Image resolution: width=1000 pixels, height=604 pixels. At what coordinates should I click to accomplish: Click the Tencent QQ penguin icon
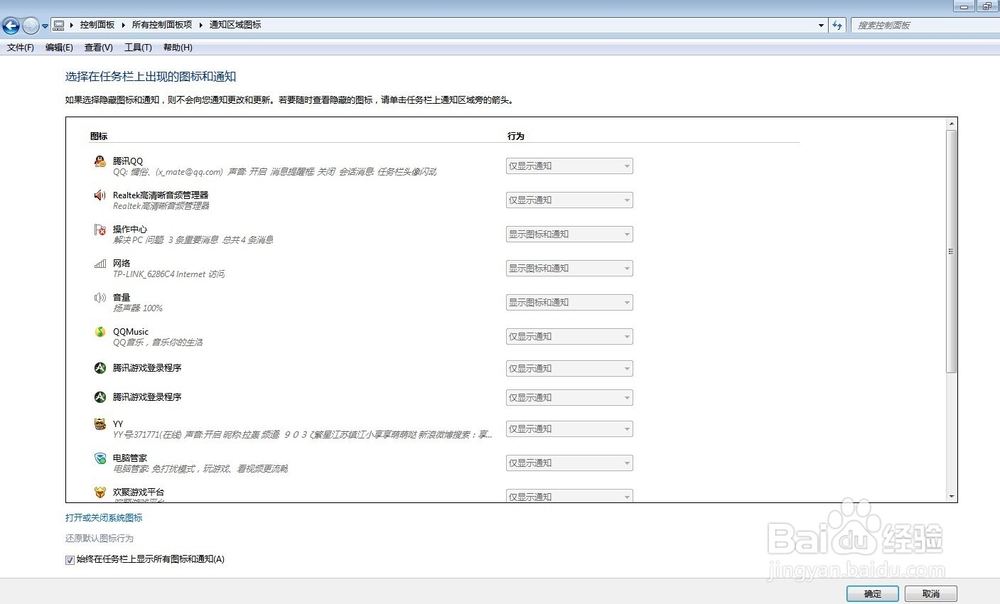(x=99, y=161)
